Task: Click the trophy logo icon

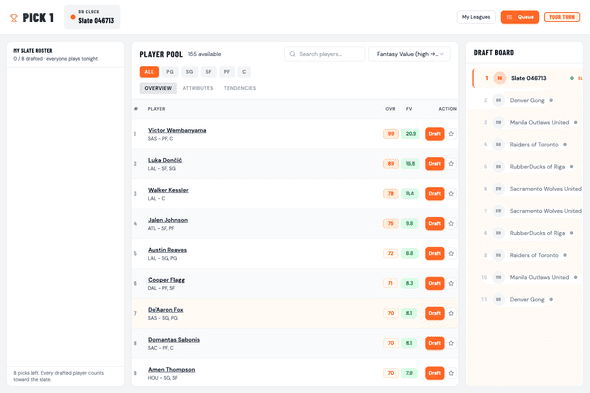Action: click(x=14, y=18)
